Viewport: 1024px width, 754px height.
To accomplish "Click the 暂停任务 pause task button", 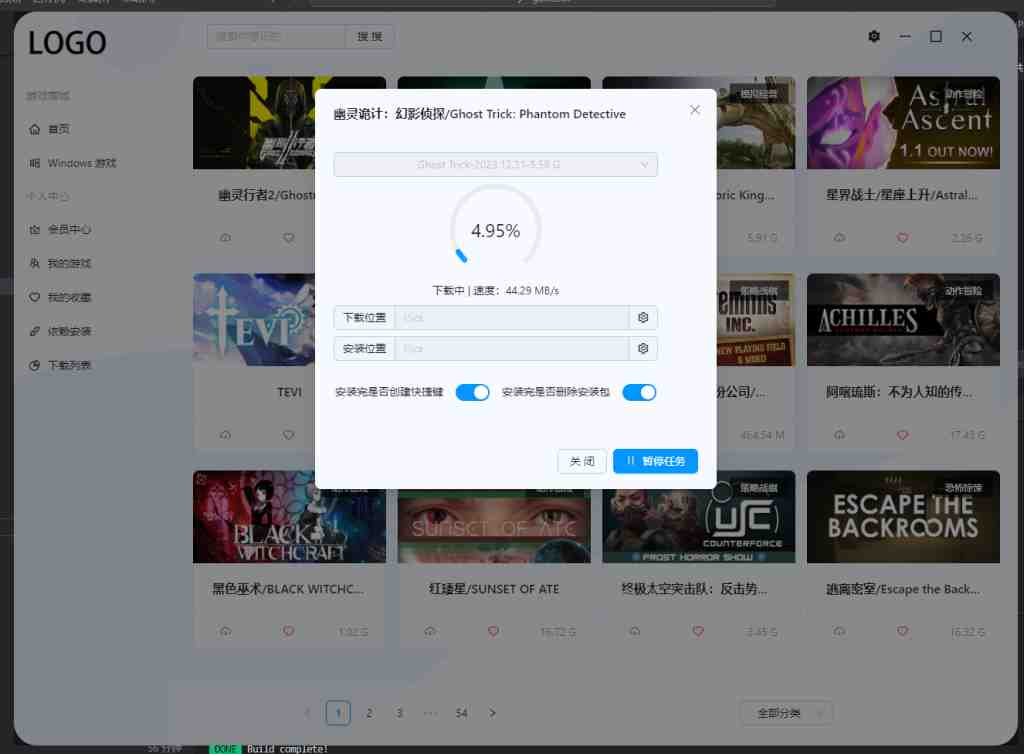I will pyautogui.click(x=655, y=461).
